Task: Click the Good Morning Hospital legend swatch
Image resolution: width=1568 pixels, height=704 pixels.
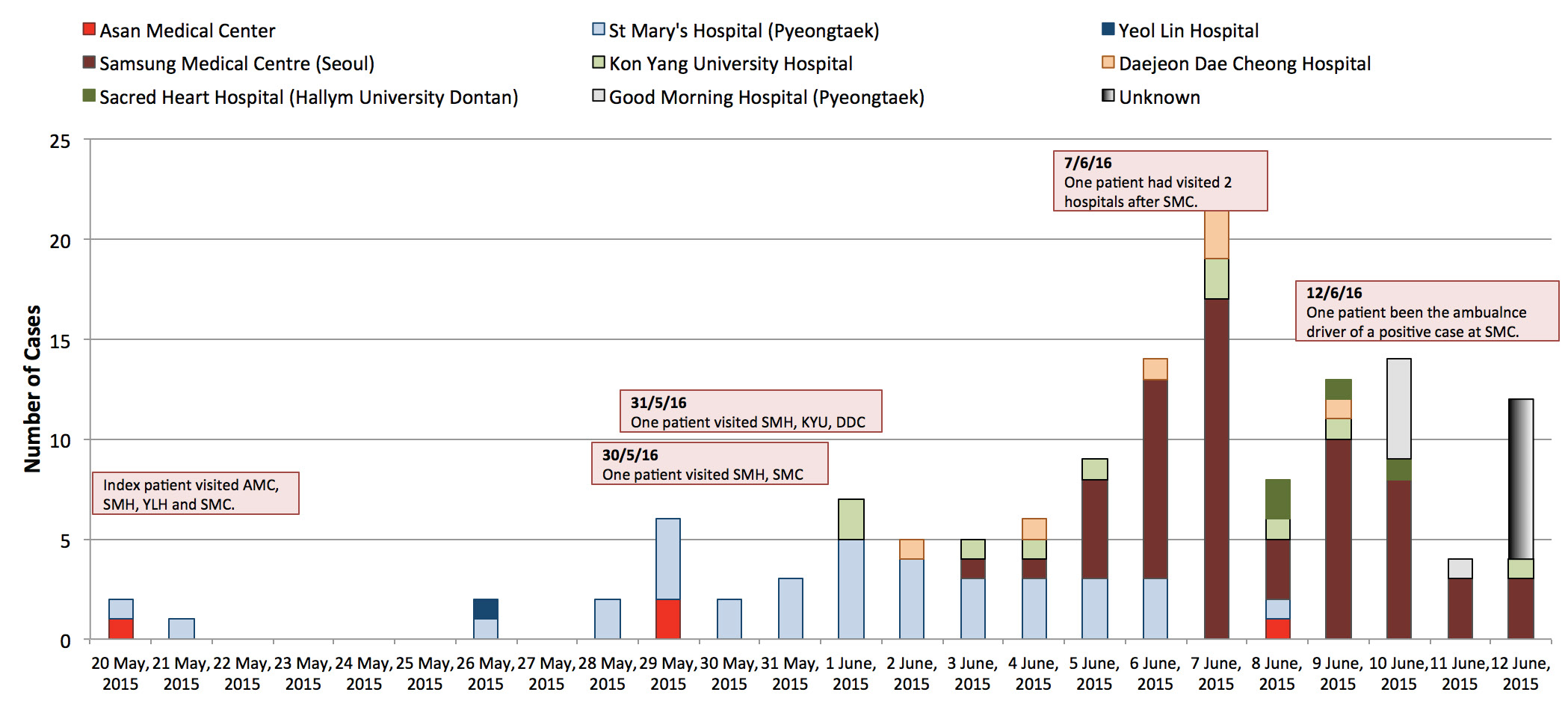Action: click(598, 96)
